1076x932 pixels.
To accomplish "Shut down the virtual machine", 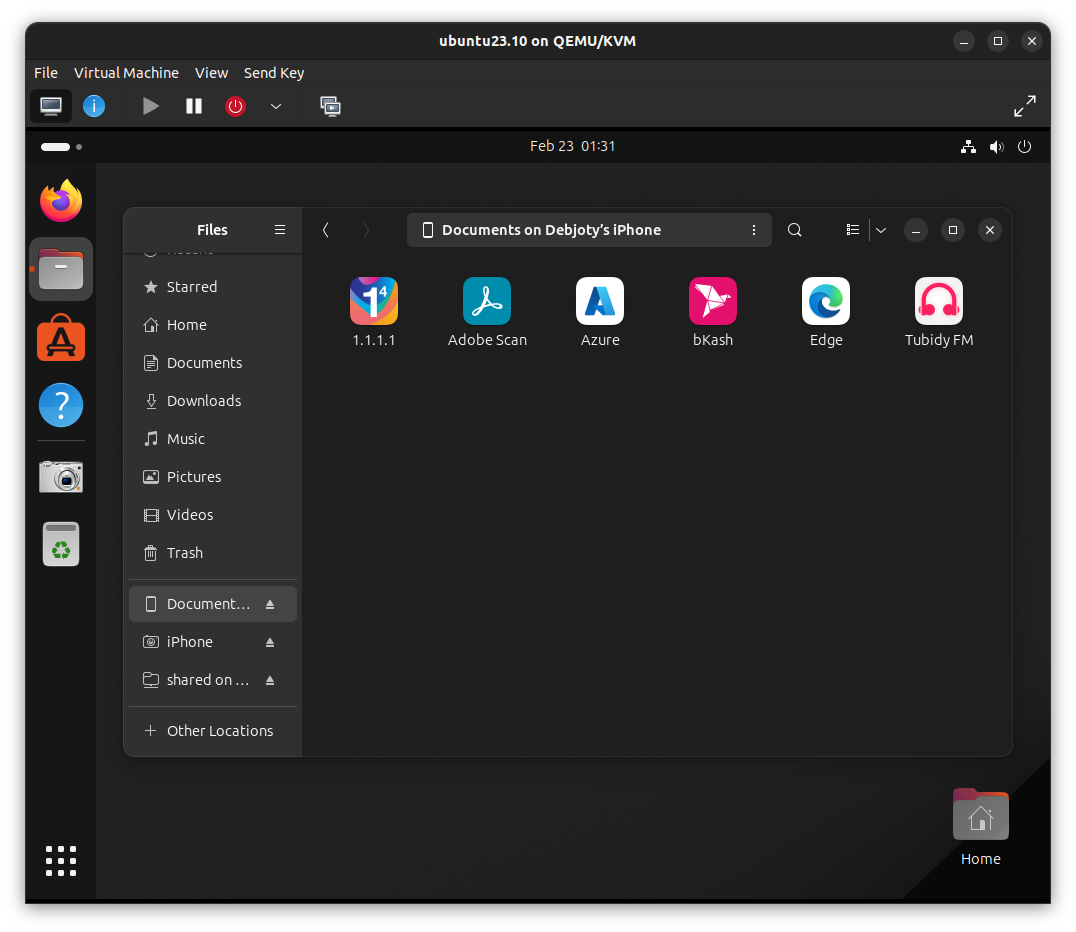I will [x=235, y=106].
